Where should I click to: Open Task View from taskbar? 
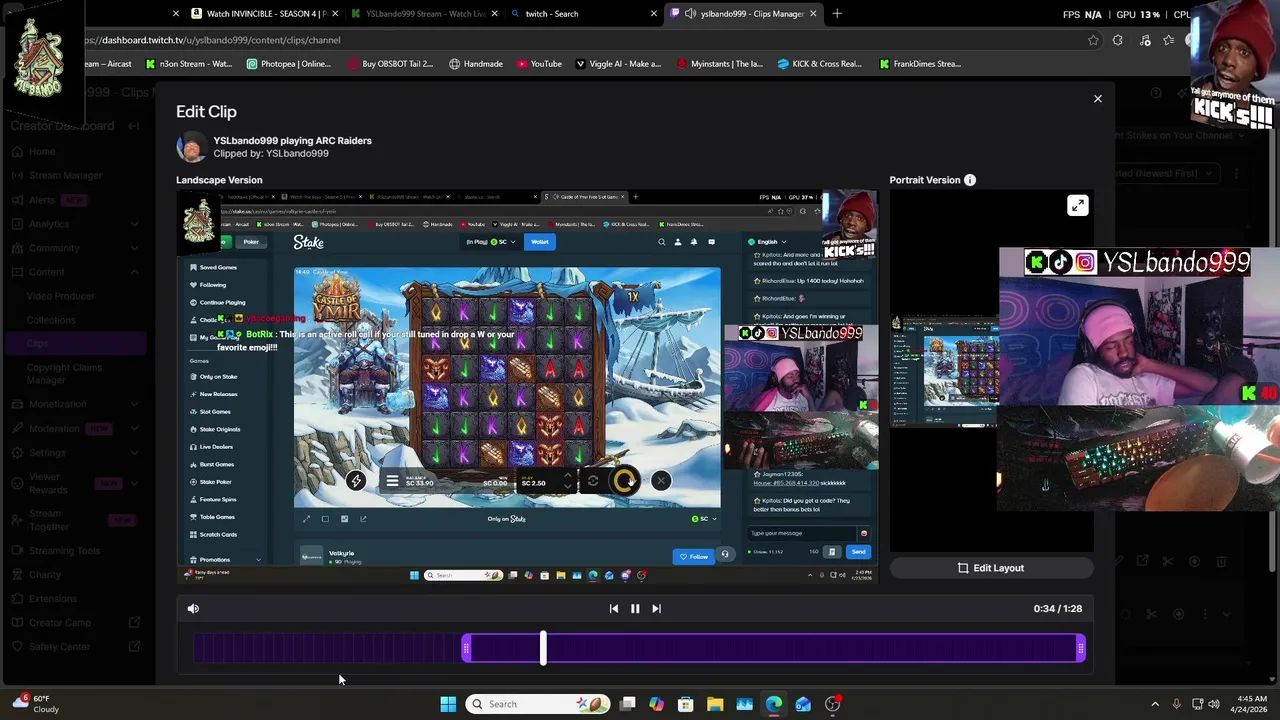point(627,704)
